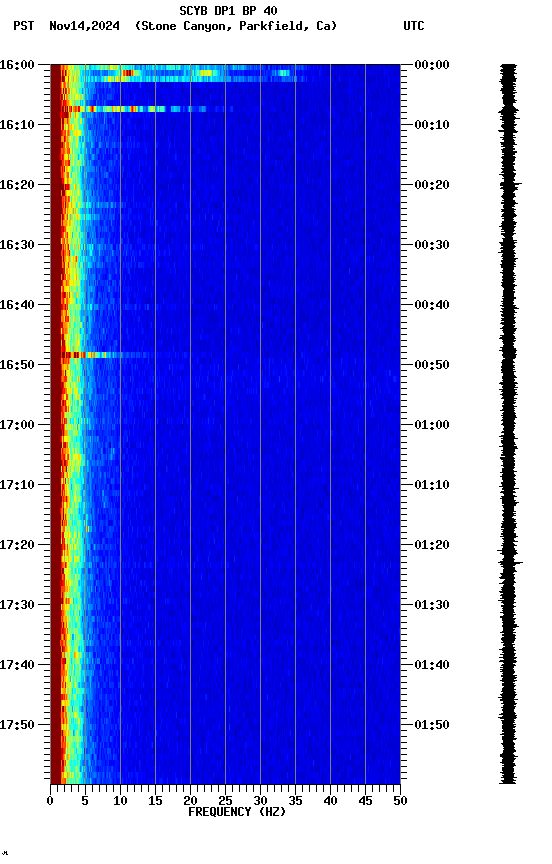Screen dimensions: 552x864
Task: Click the UTC time label '01:50'
Action: (432, 726)
